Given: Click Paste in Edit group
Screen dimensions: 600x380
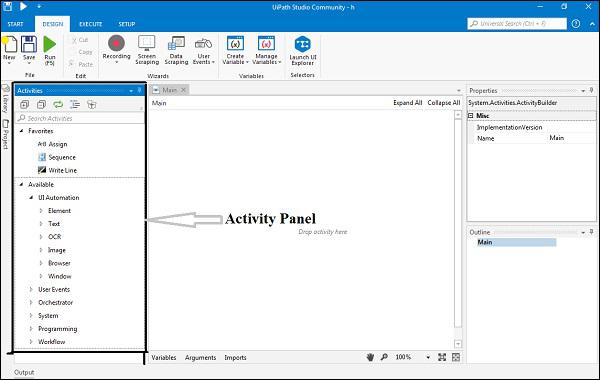Looking at the screenshot, I should pyautogui.click(x=81, y=64).
